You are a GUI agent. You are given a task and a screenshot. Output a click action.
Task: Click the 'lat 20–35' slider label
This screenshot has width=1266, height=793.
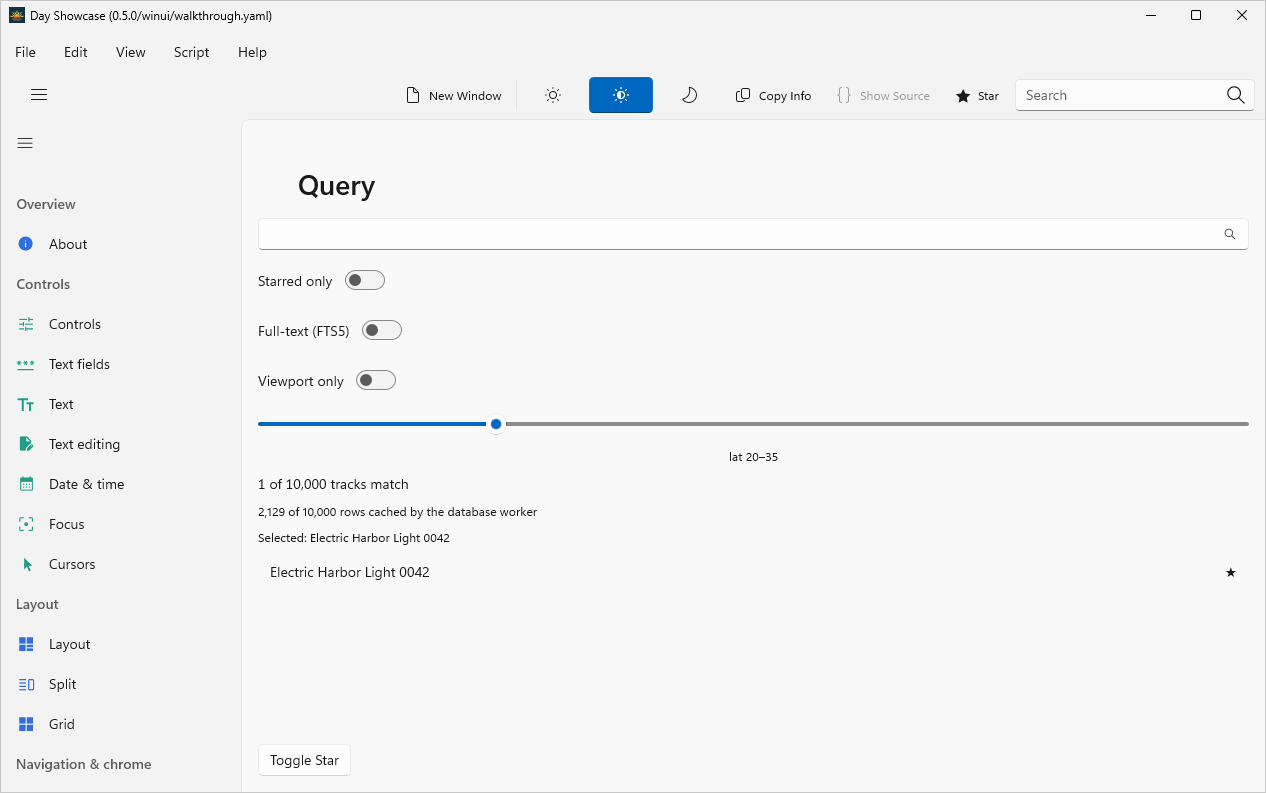[x=753, y=457]
